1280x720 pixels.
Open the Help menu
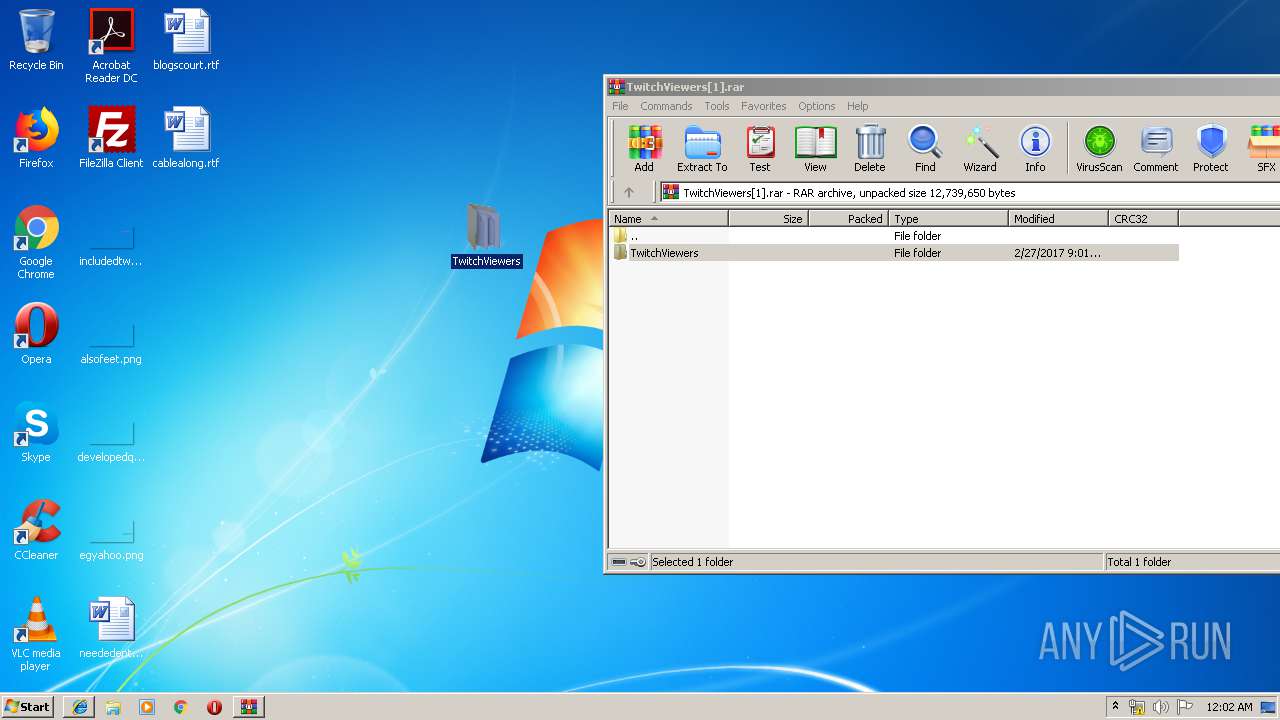[x=857, y=106]
